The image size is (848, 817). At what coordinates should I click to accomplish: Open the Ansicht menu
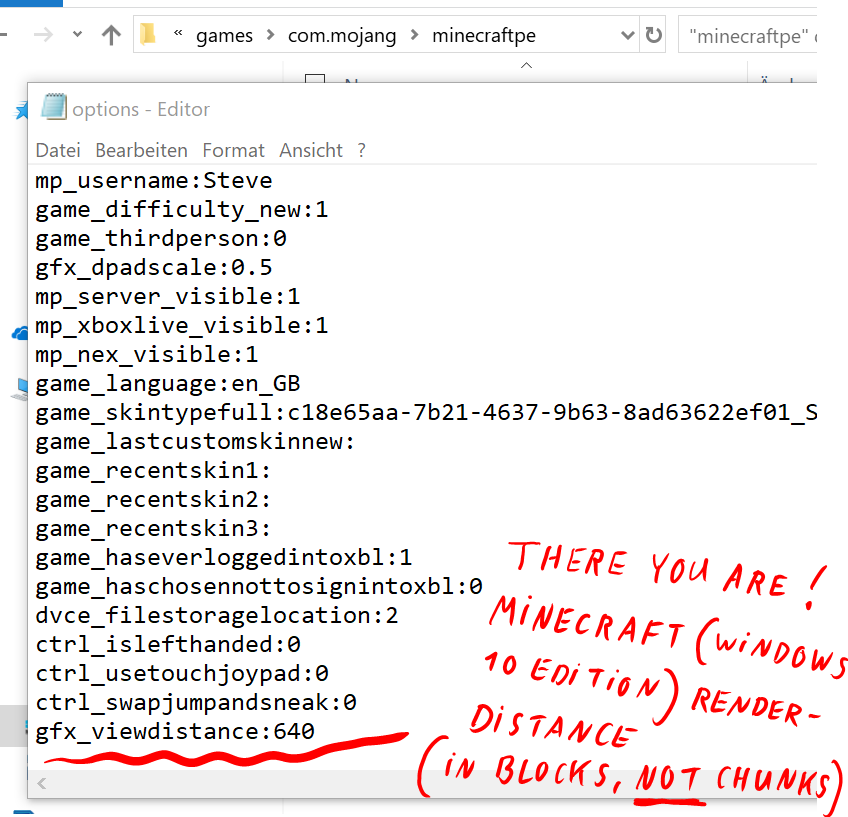(x=311, y=150)
